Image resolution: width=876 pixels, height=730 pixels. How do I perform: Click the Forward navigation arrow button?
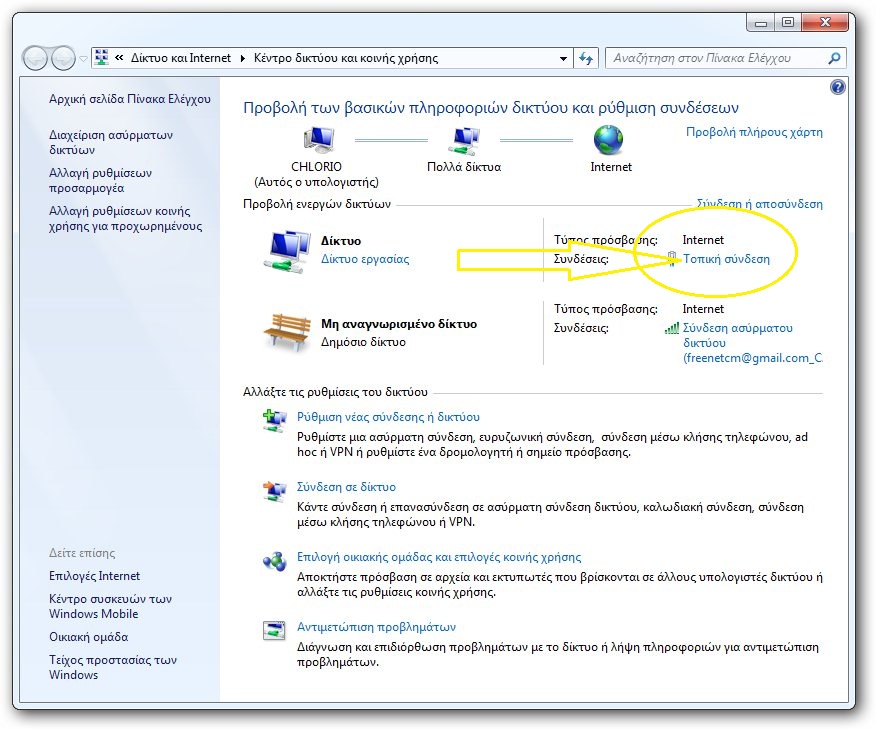(63, 58)
